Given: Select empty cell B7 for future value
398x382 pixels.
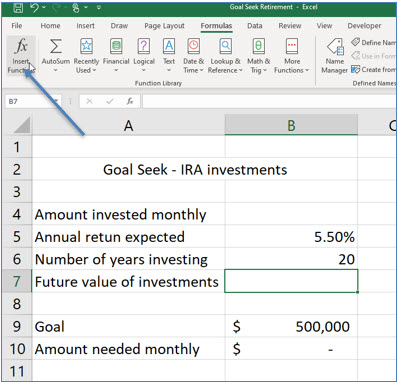Looking at the screenshot, I should 291,281.
